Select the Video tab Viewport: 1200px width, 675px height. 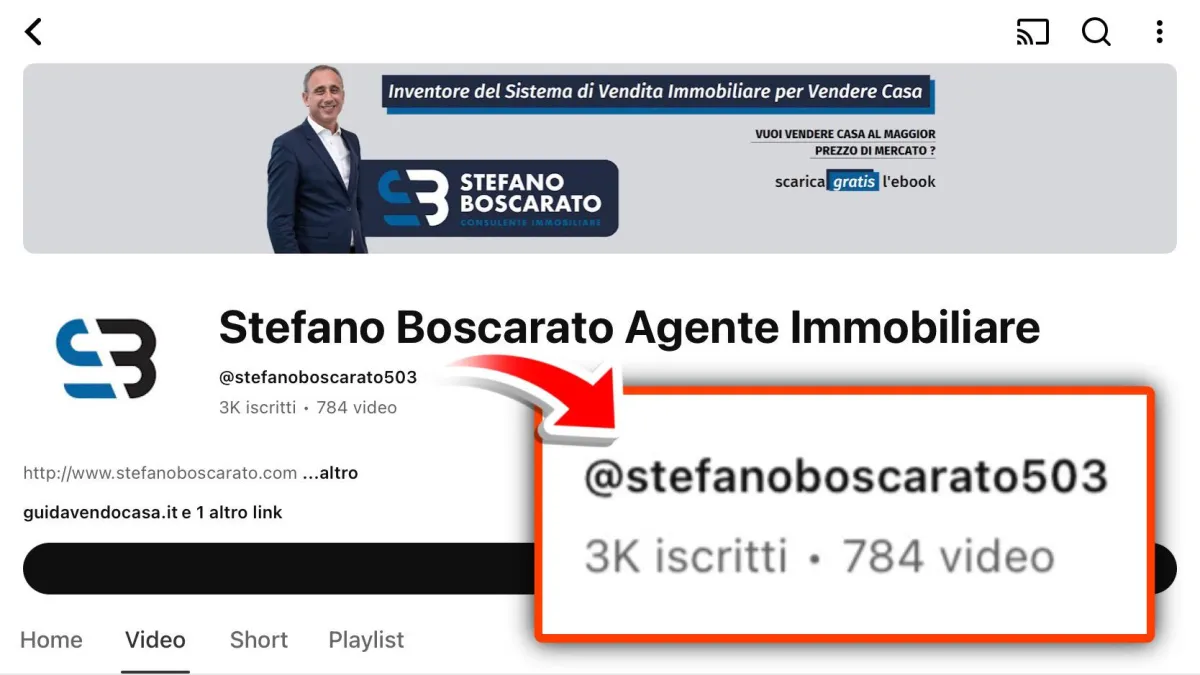tap(155, 640)
